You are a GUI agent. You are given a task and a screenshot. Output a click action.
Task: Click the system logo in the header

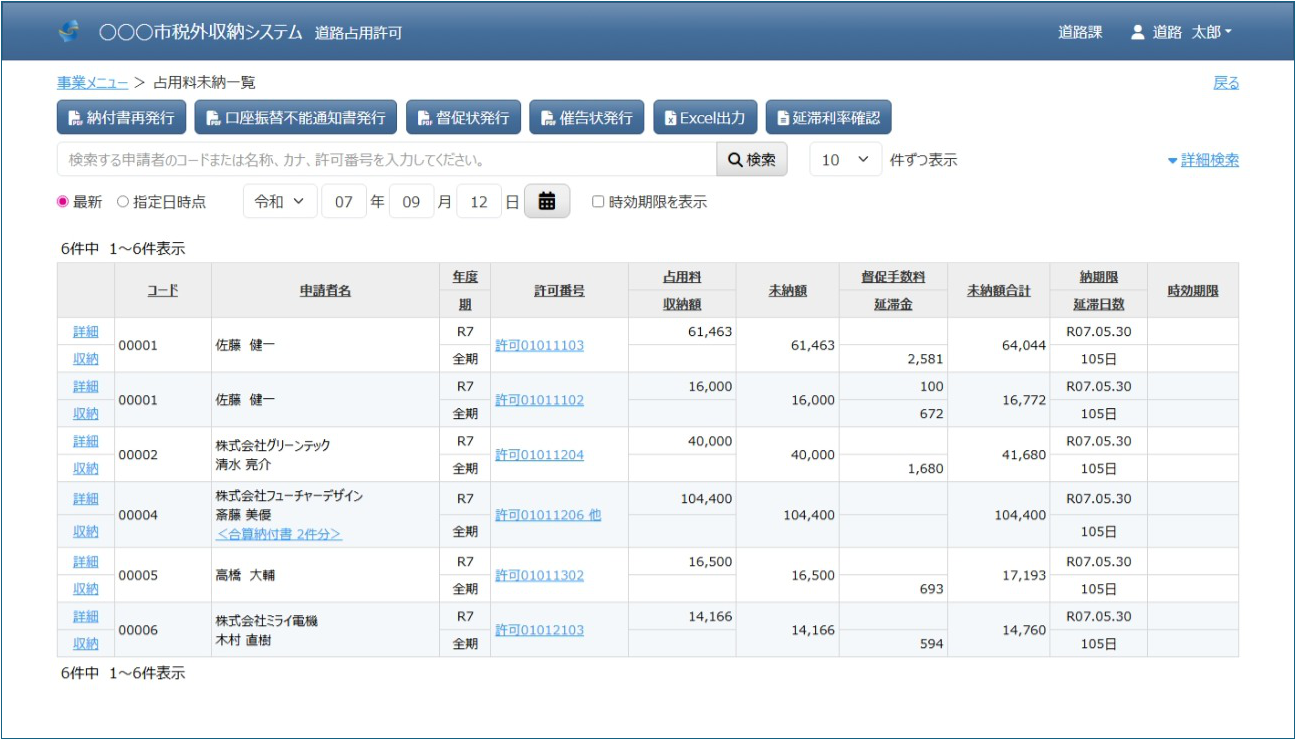[69, 32]
